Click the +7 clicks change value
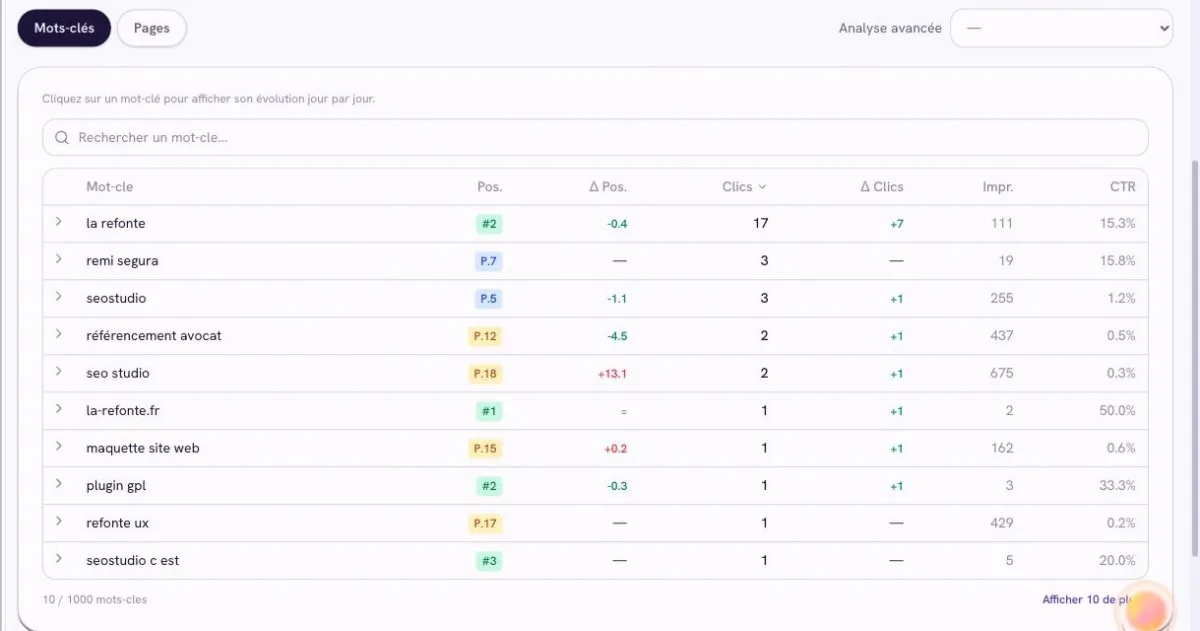This screenshot has width=1200, height=631. coord(896,223)
